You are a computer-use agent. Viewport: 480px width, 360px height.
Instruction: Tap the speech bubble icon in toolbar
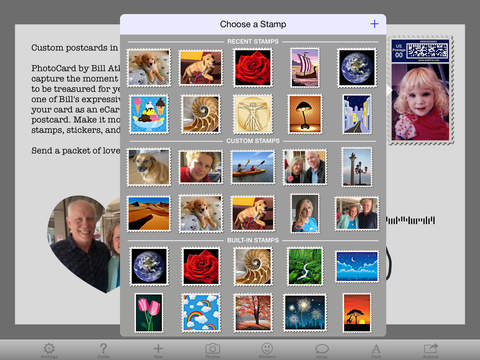point(322,349)
